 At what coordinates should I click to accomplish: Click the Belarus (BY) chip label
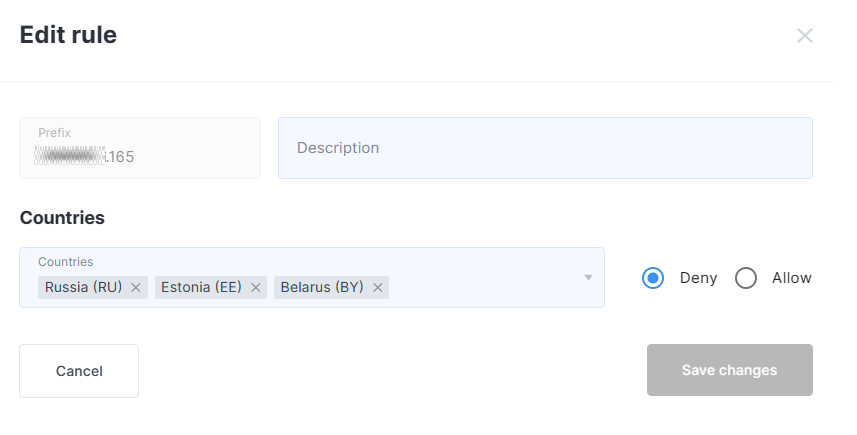pos(322,287)
